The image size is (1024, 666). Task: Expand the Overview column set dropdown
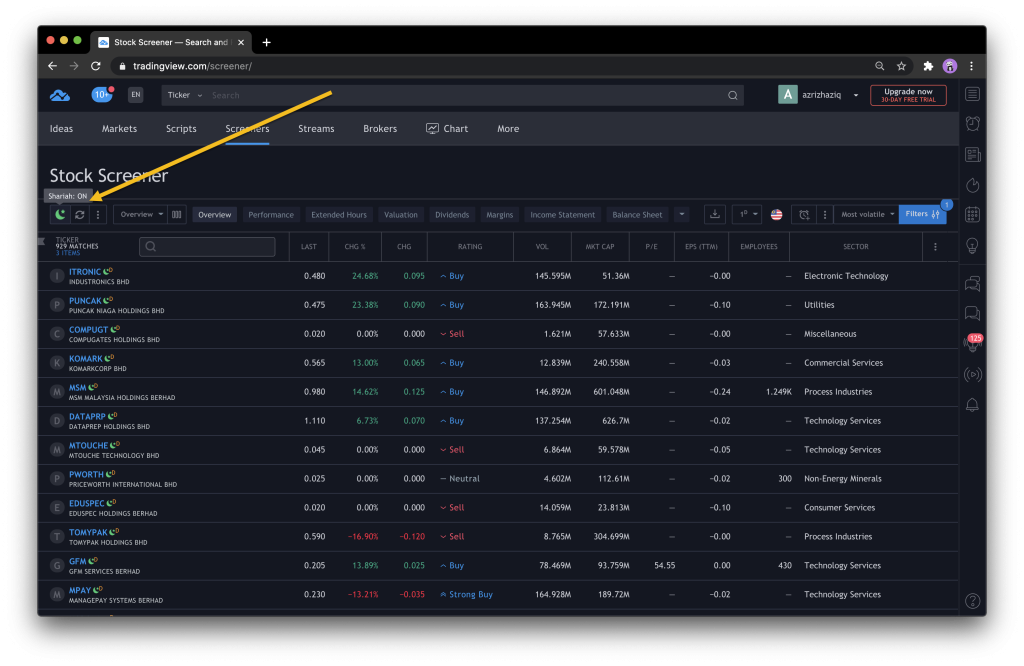click(x=139, y=214)
